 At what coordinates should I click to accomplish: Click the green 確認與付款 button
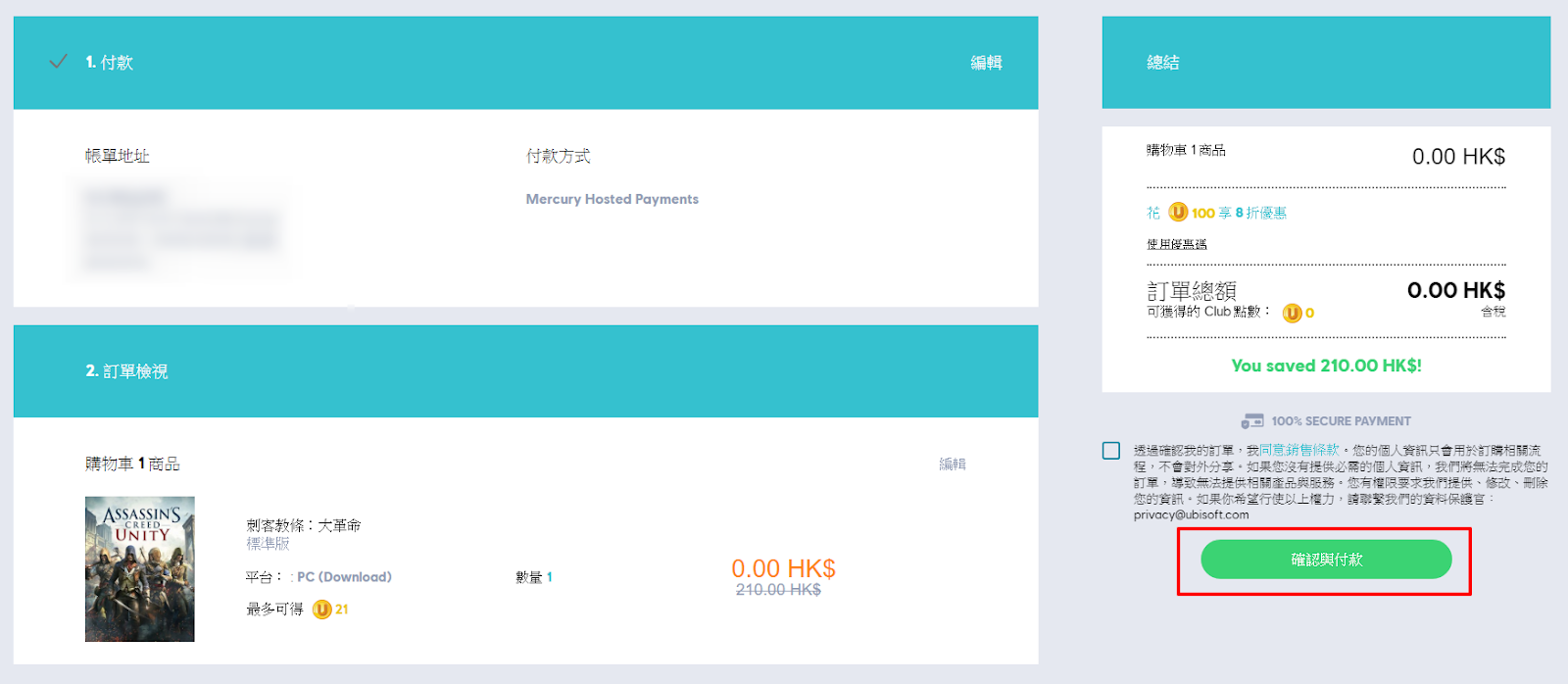click(1326, 560)
